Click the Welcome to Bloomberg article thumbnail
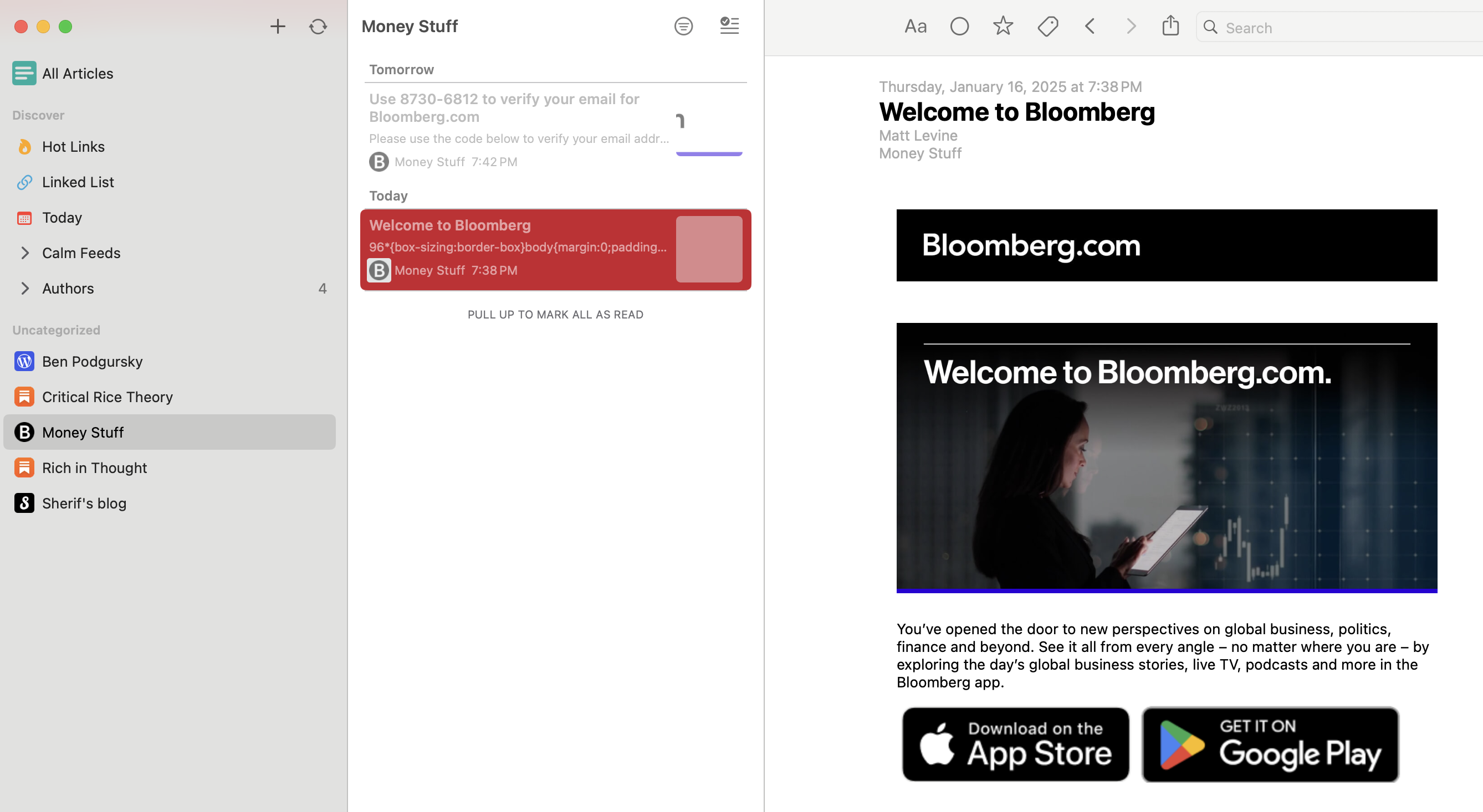This screenshot has width=1483, height=812. [x=709, y=249]
